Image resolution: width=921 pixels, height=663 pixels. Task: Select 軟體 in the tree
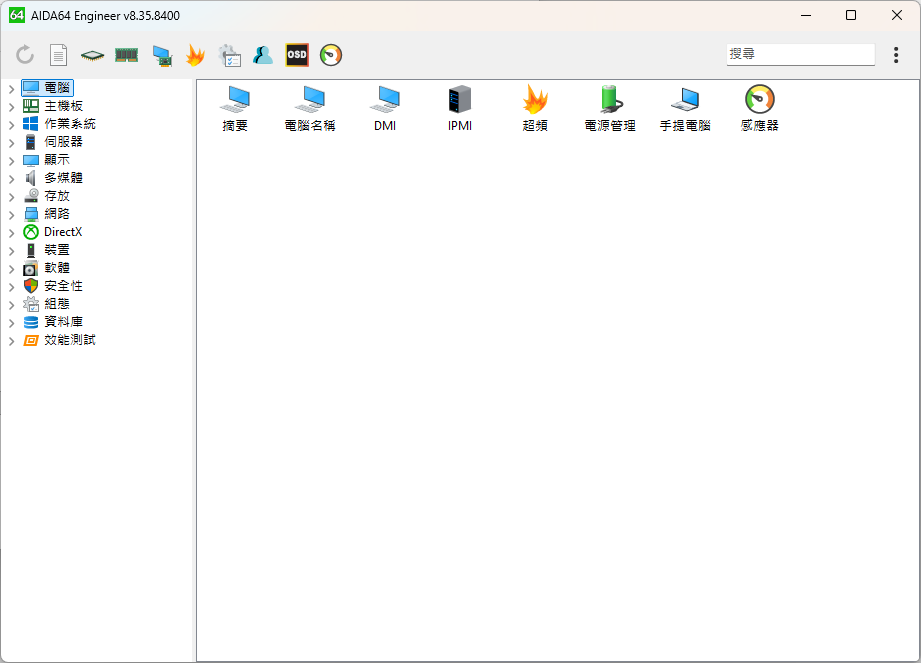46,268
